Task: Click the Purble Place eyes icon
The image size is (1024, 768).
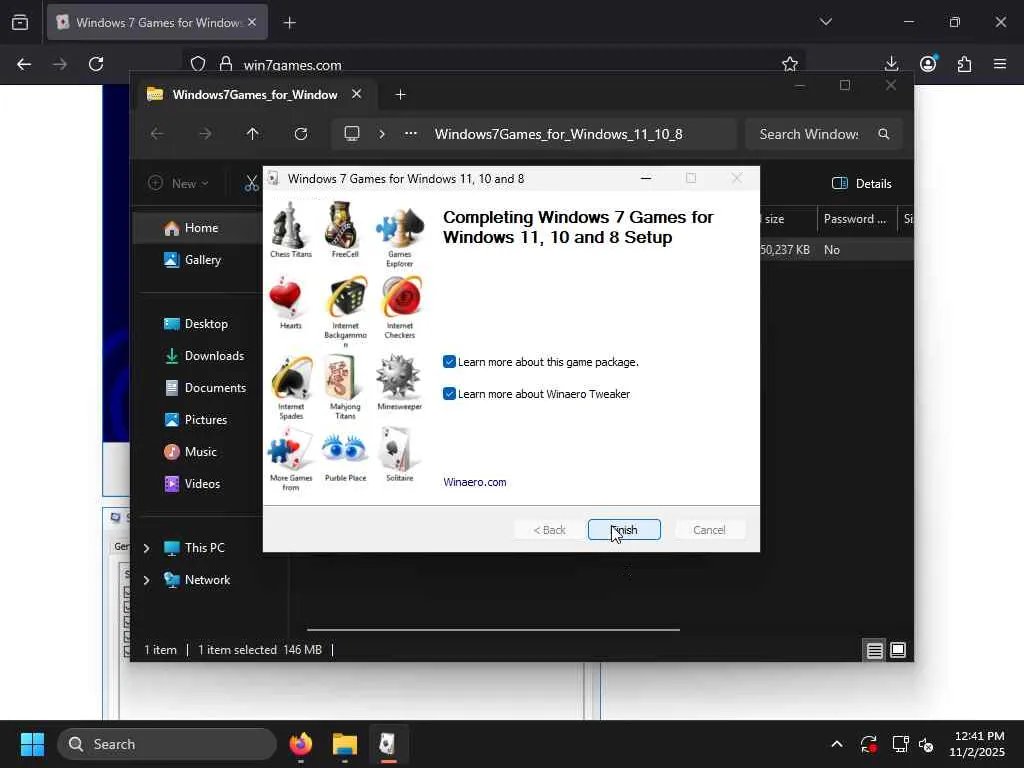Action: coord(344,449)
